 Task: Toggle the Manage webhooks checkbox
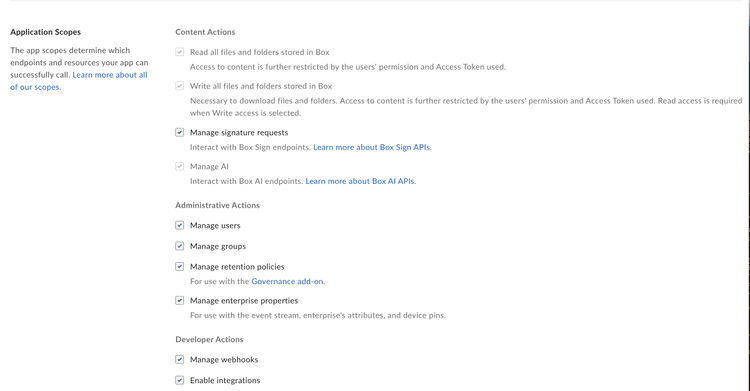179,359
